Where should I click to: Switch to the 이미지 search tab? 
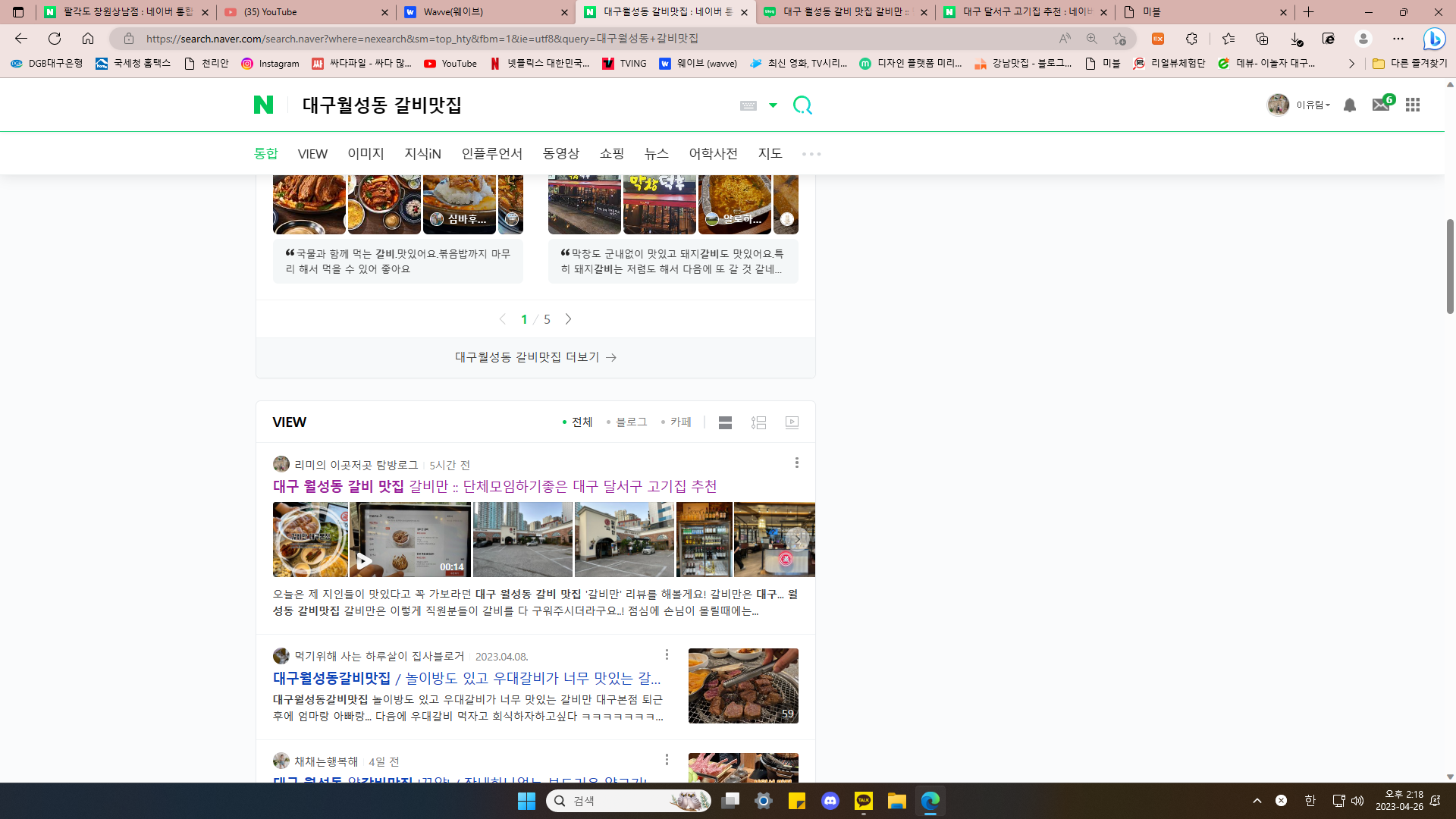[x=366, y=154]
